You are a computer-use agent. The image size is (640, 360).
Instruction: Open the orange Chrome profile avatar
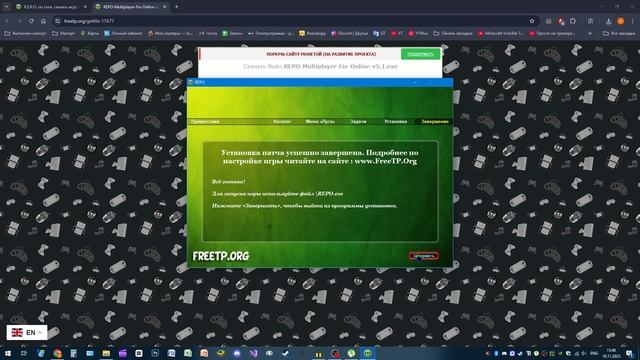pyautogui.click(x=620, y=21)
